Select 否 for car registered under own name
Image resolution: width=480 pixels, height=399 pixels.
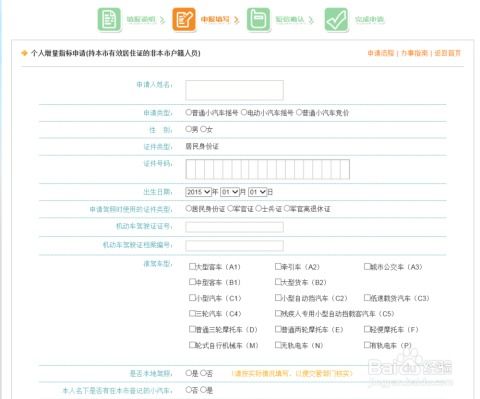[x=189, y=390]
